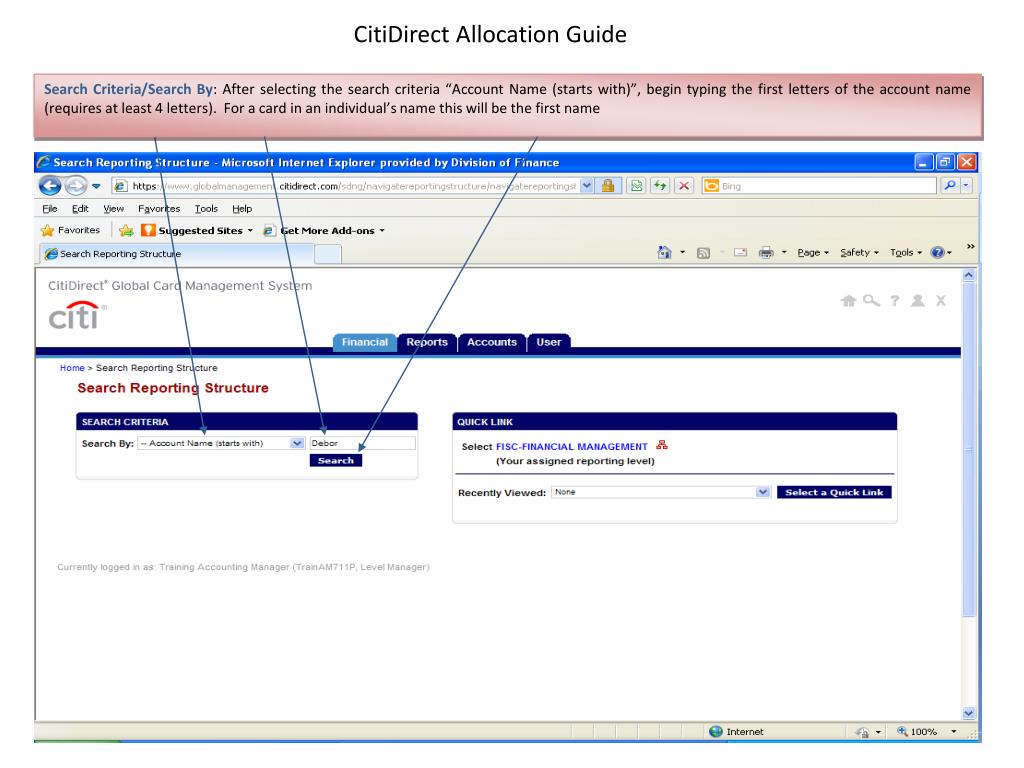
Task: Click the vertical scrollbar up arrow
Action: coord(968,276)
